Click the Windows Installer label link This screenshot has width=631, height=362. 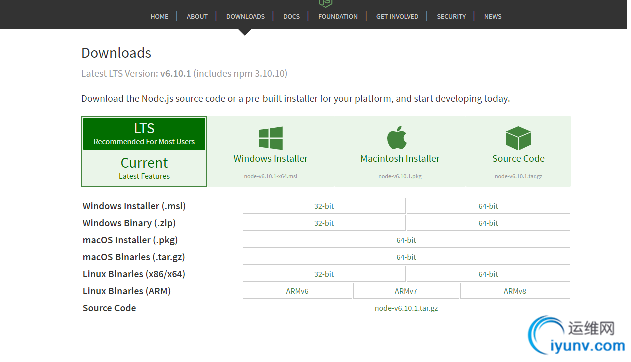[x=270, y=158]
